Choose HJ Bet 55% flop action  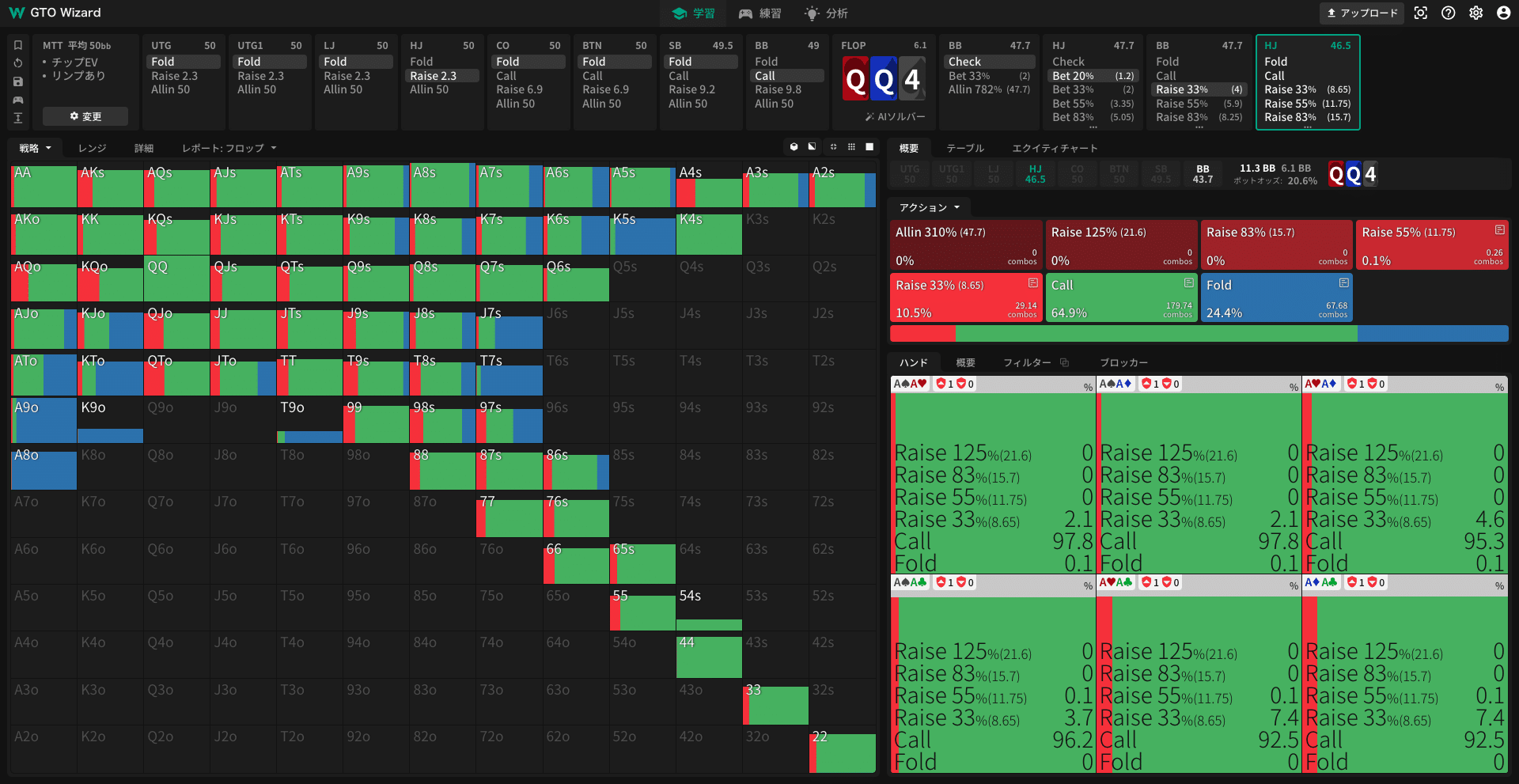tap(1093, 104)
